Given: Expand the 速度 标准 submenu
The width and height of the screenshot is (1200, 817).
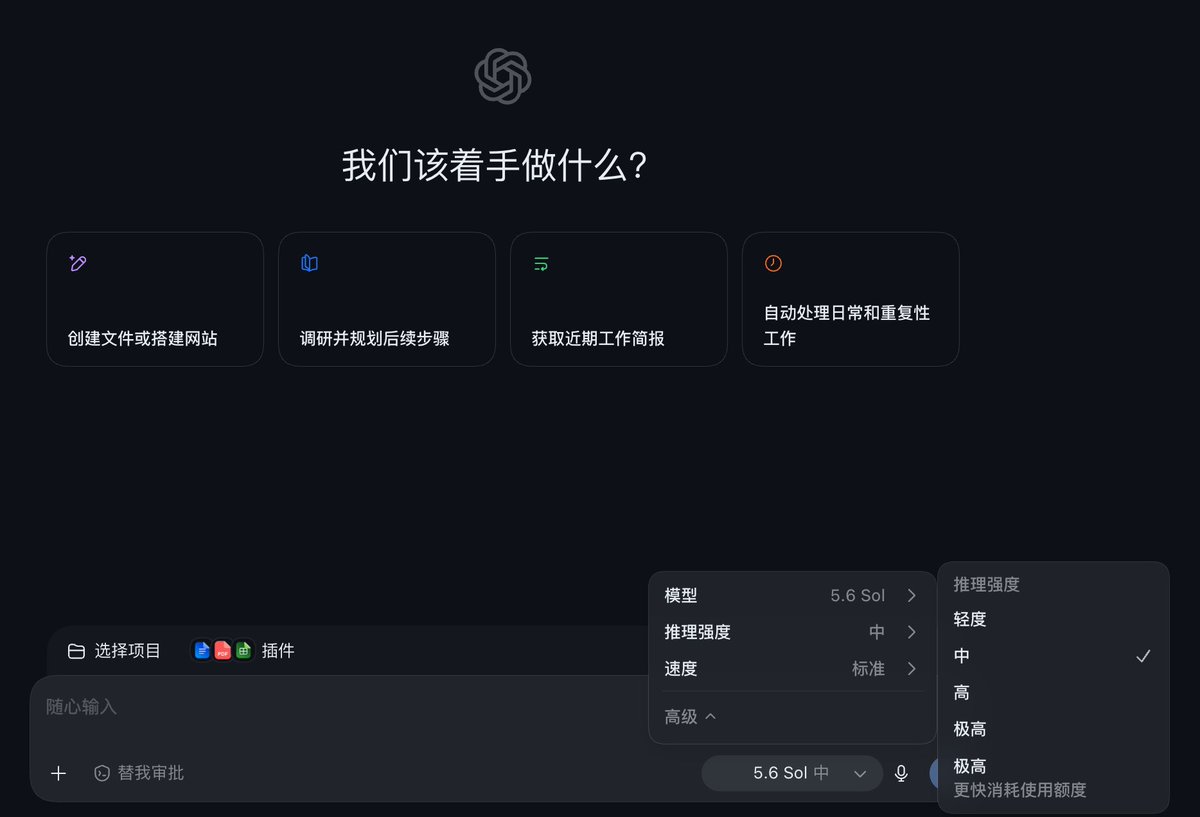Looking at the screenshot, I should point(792,669).
